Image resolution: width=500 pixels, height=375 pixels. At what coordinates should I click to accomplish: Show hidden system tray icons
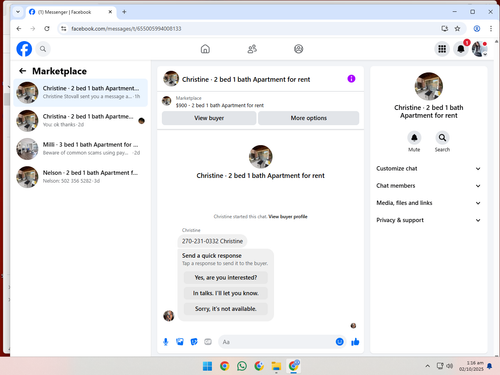tap(428, 366)
